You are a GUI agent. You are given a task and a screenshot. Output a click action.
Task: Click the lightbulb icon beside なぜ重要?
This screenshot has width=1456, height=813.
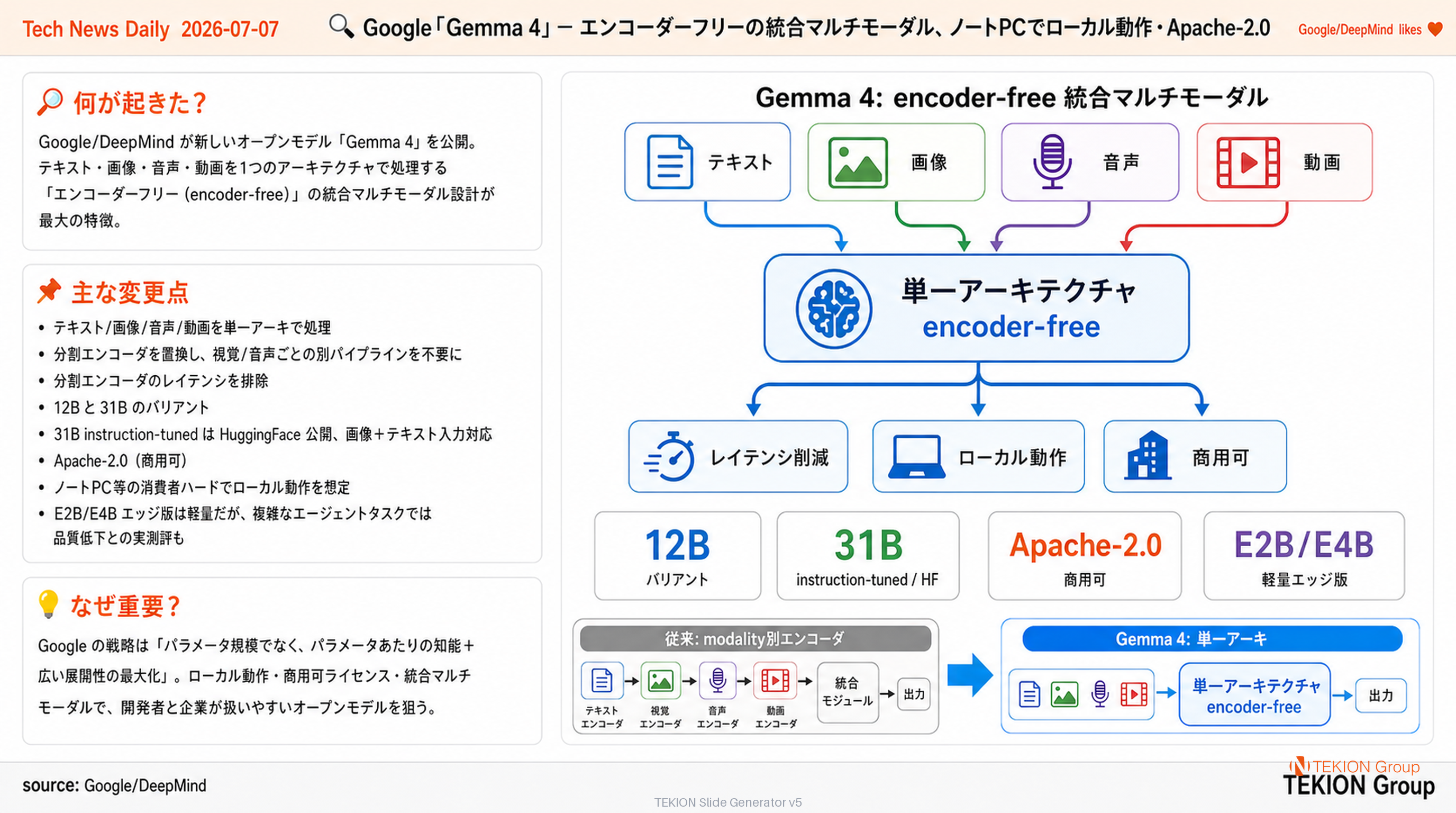click(48, 604)
